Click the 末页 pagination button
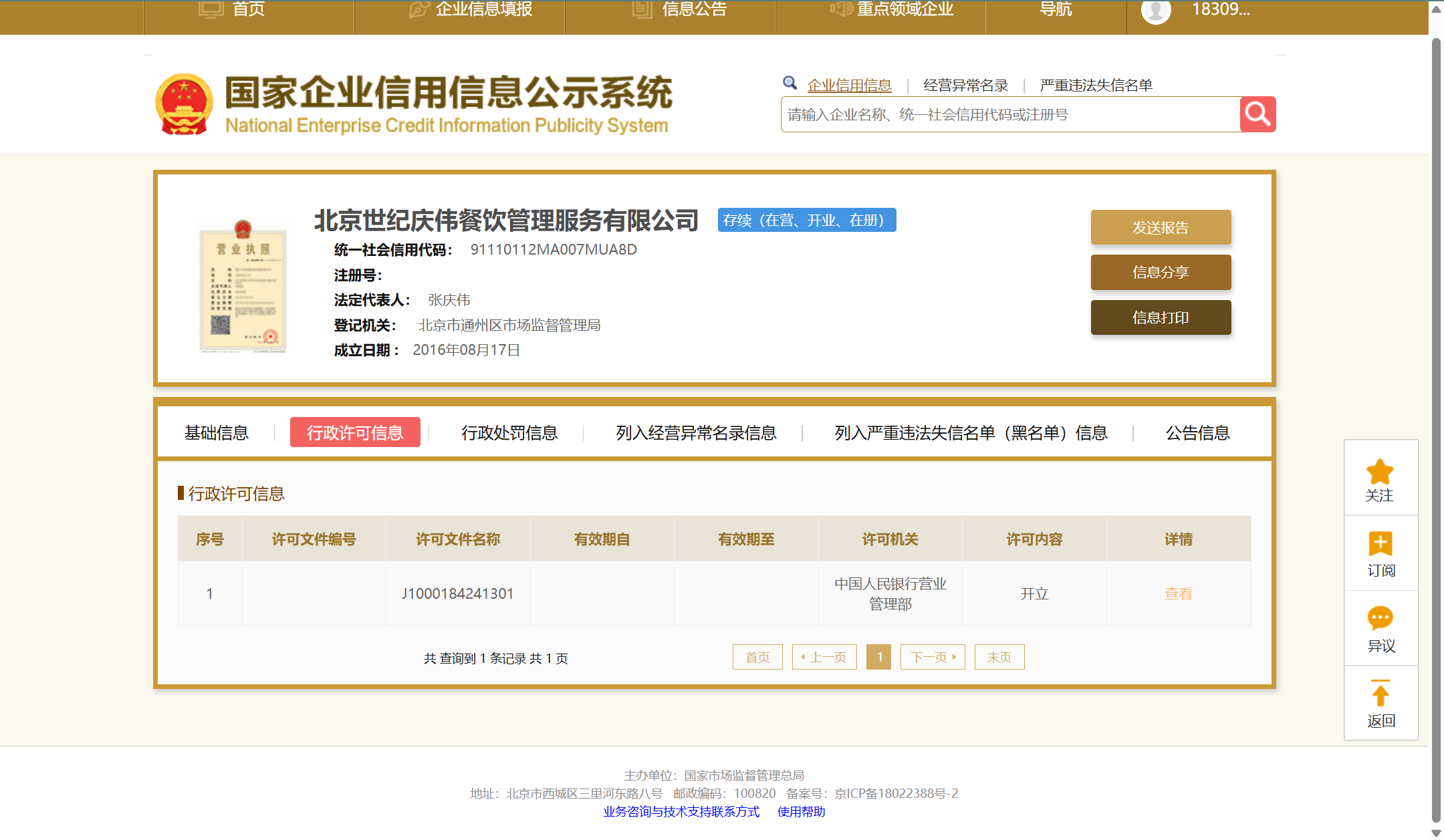This screenshot has height=840, width=1444. click(999, 657)
